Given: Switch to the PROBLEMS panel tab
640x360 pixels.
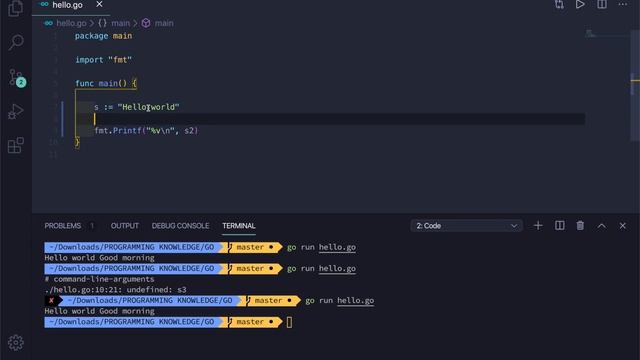Looking at the screenshot, I should (x=63, y=226).
